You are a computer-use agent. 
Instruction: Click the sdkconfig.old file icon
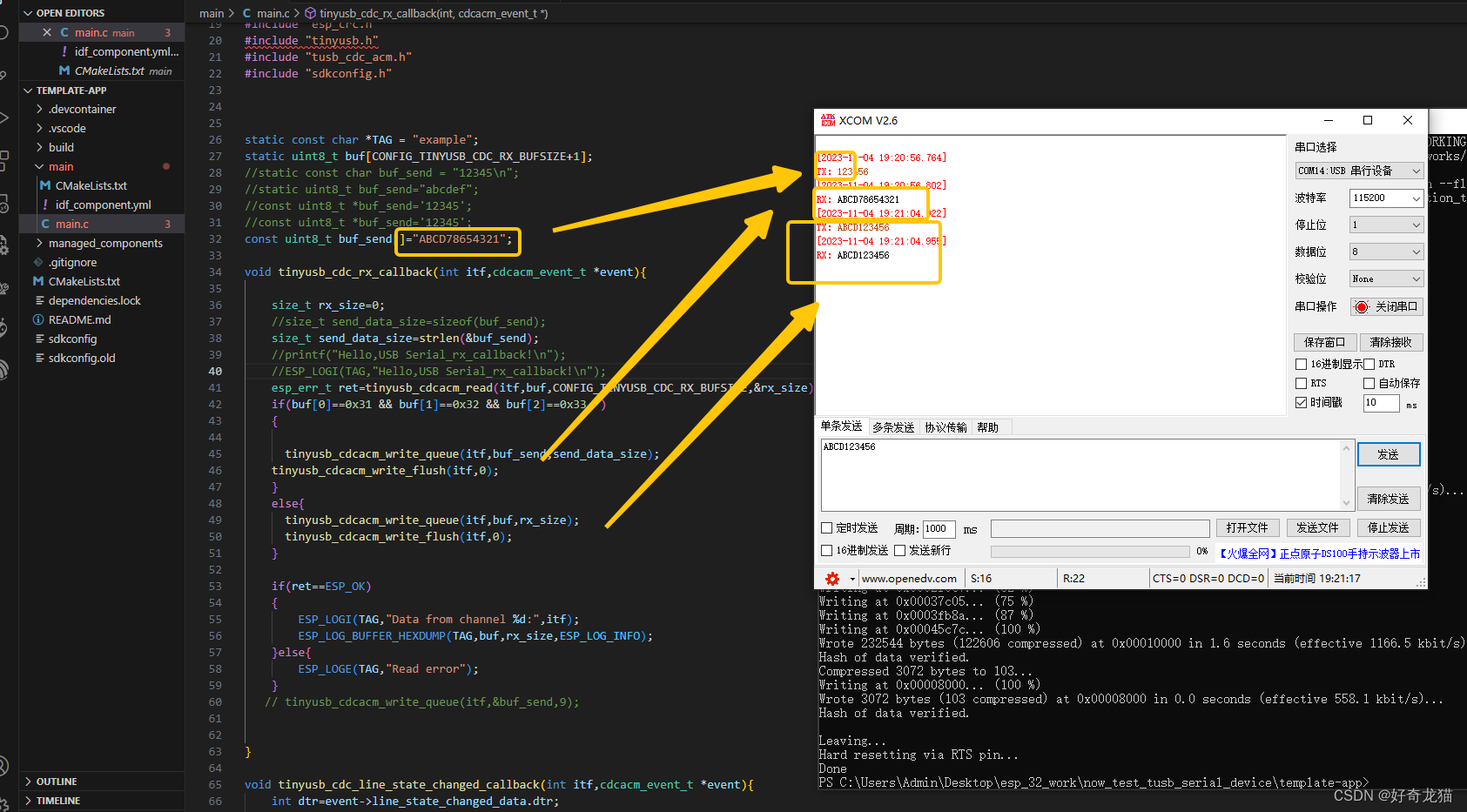coord(39,358)
